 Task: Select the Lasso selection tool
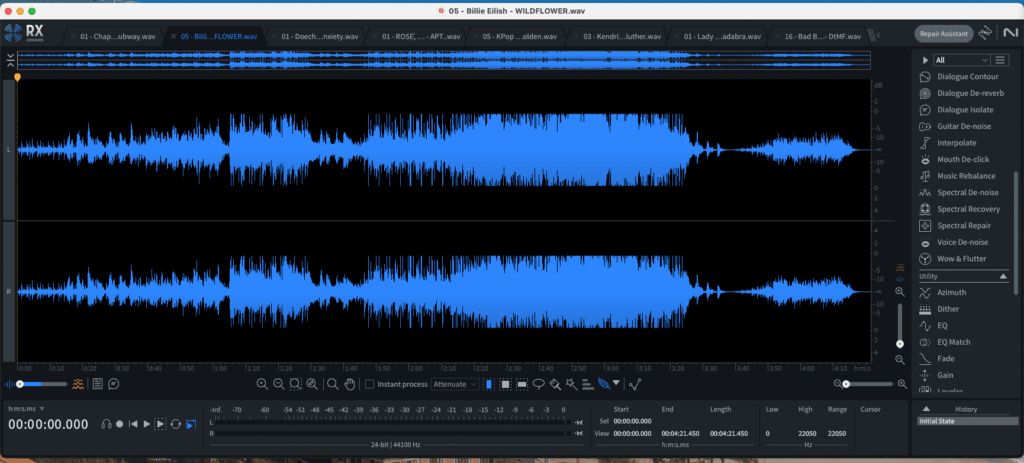point(539,384)
